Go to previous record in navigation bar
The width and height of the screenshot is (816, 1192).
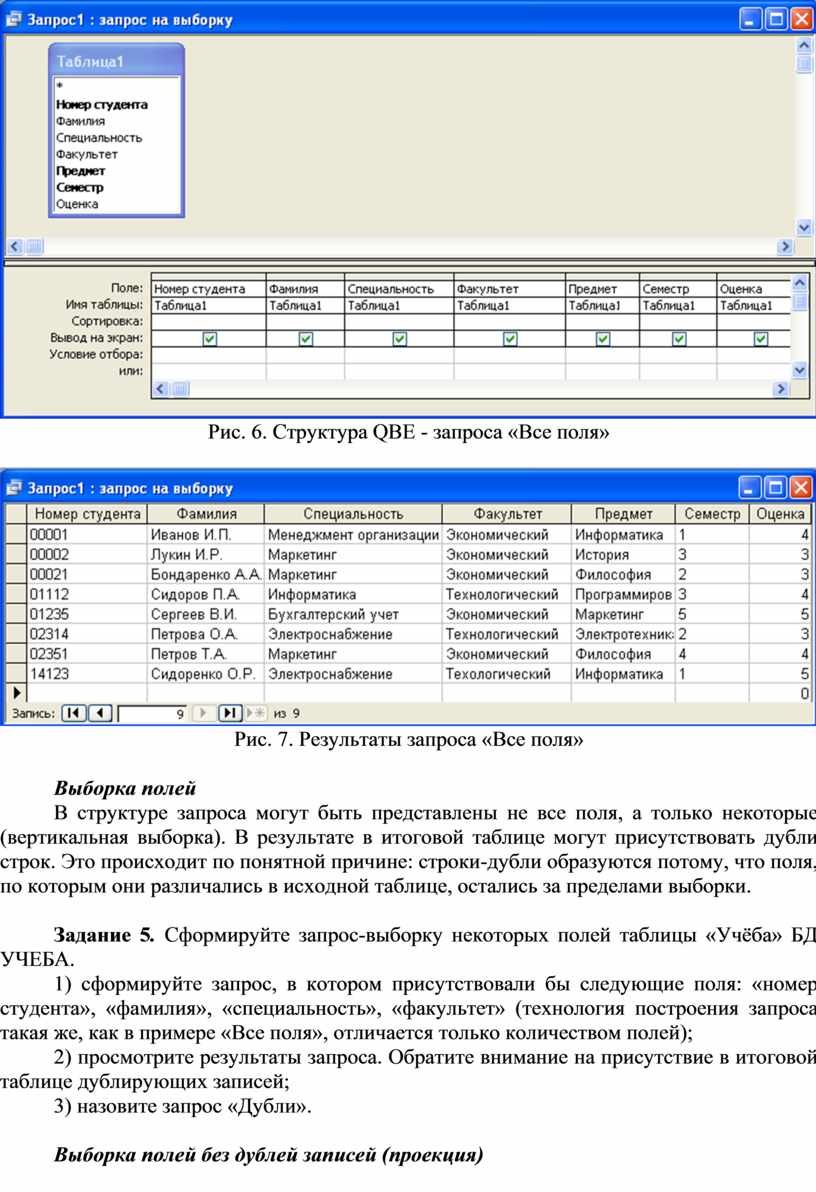(100, 713)
